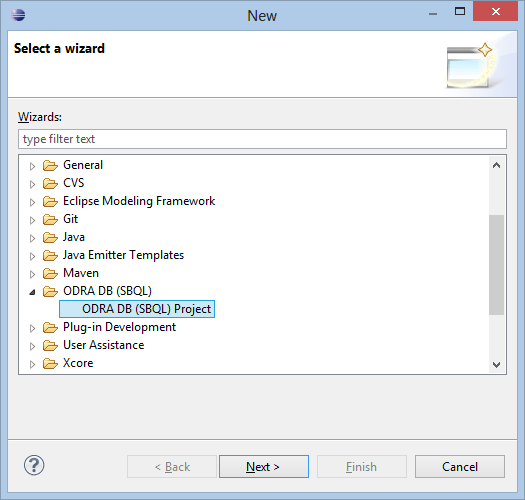Maximize the New wizard window
Viewport: 525px width, 500px height.
click(x=460, y=12)
